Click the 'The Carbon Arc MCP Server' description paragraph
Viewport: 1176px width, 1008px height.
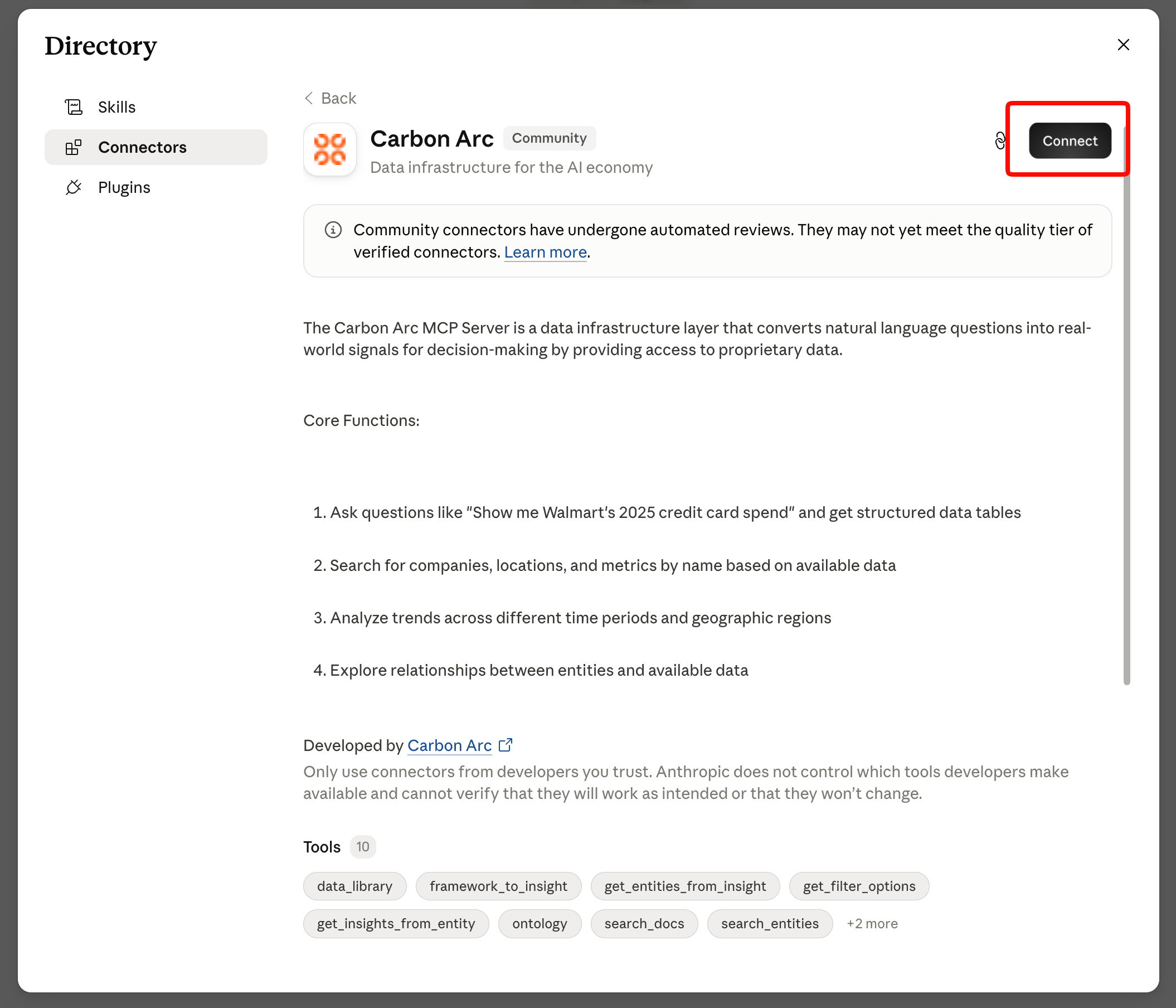pyautogui.click(x=698, y=338)
